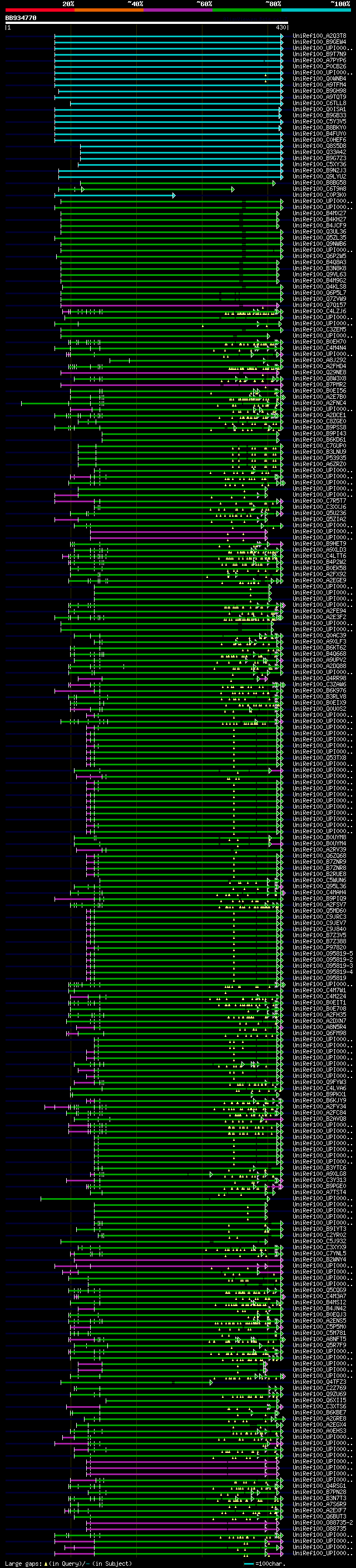The image size is (356, 1568).
Task: Click the green ~80% identity legend bar
Action: pyautogui.click(x=247, y=10)
